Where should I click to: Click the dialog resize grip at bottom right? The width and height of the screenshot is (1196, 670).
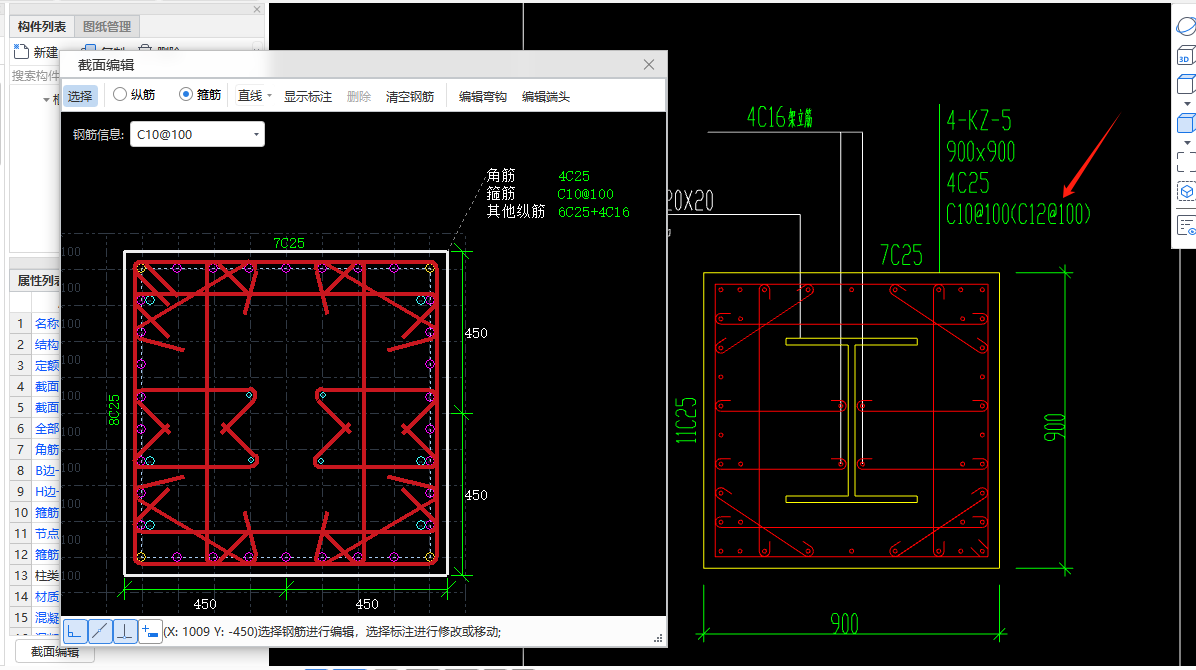tap(658, 638)
